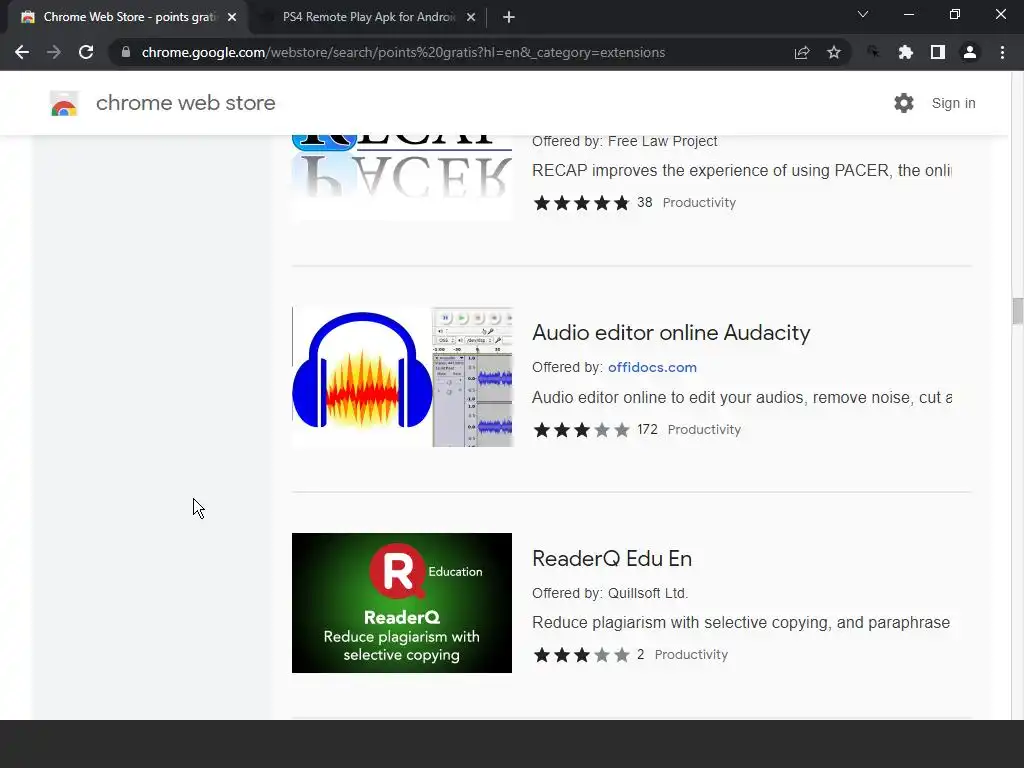
Task: Open the ReaderQ Edu En title
Action: click(x=612, y=558)
